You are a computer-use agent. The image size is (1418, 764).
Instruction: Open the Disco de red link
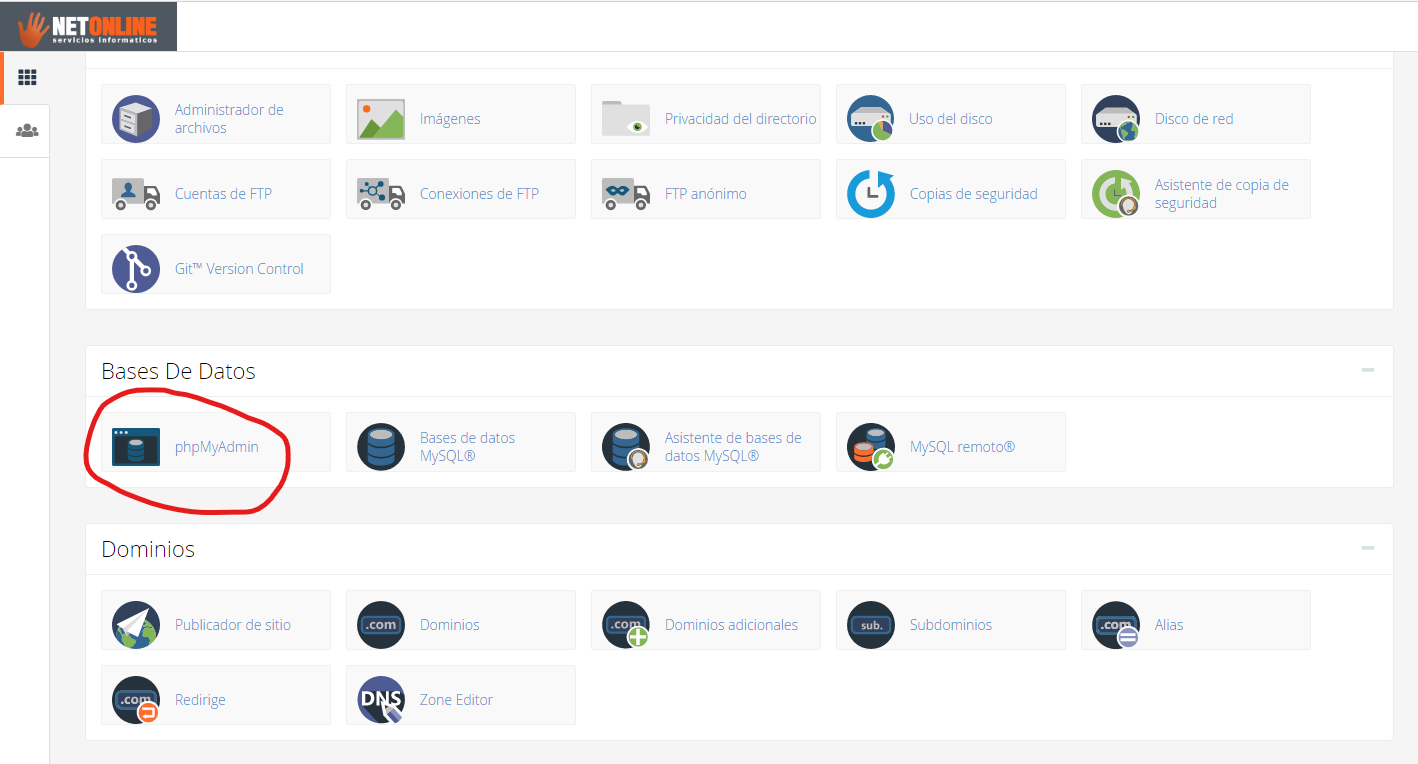click(1194, 119)
